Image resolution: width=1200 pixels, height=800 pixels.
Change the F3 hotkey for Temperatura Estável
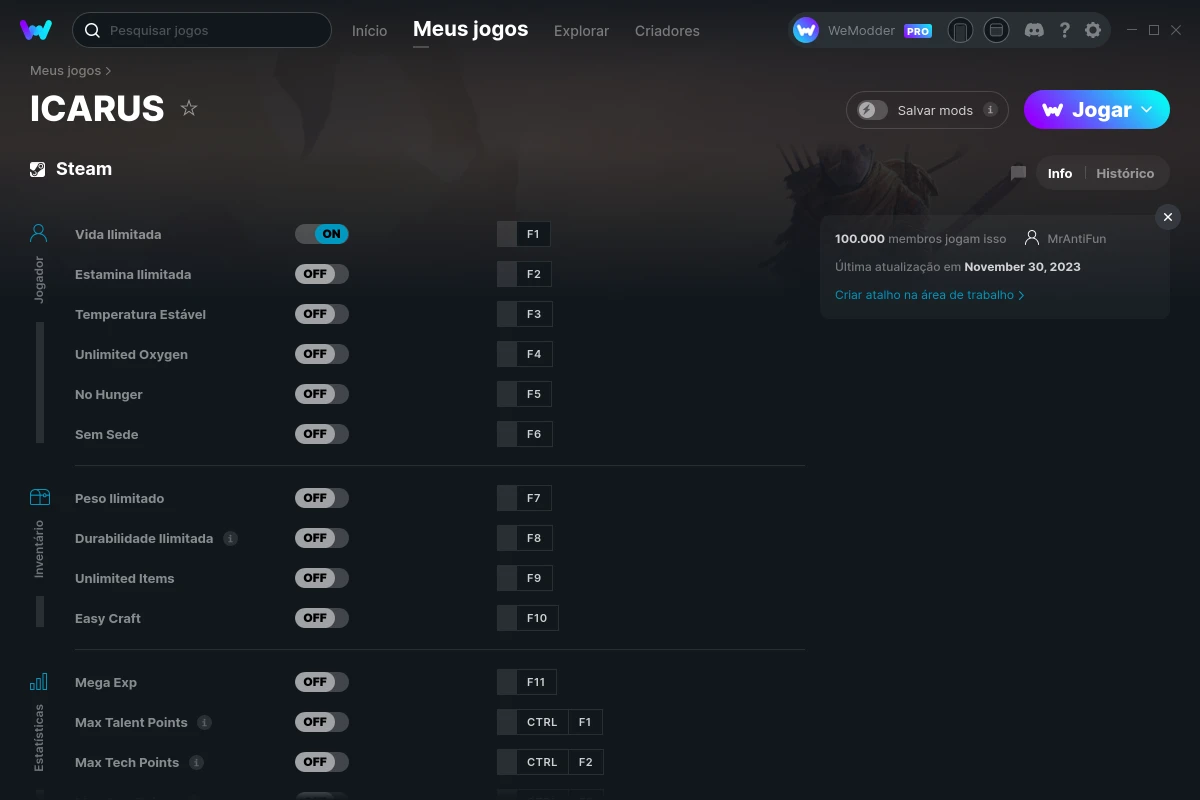524,314
